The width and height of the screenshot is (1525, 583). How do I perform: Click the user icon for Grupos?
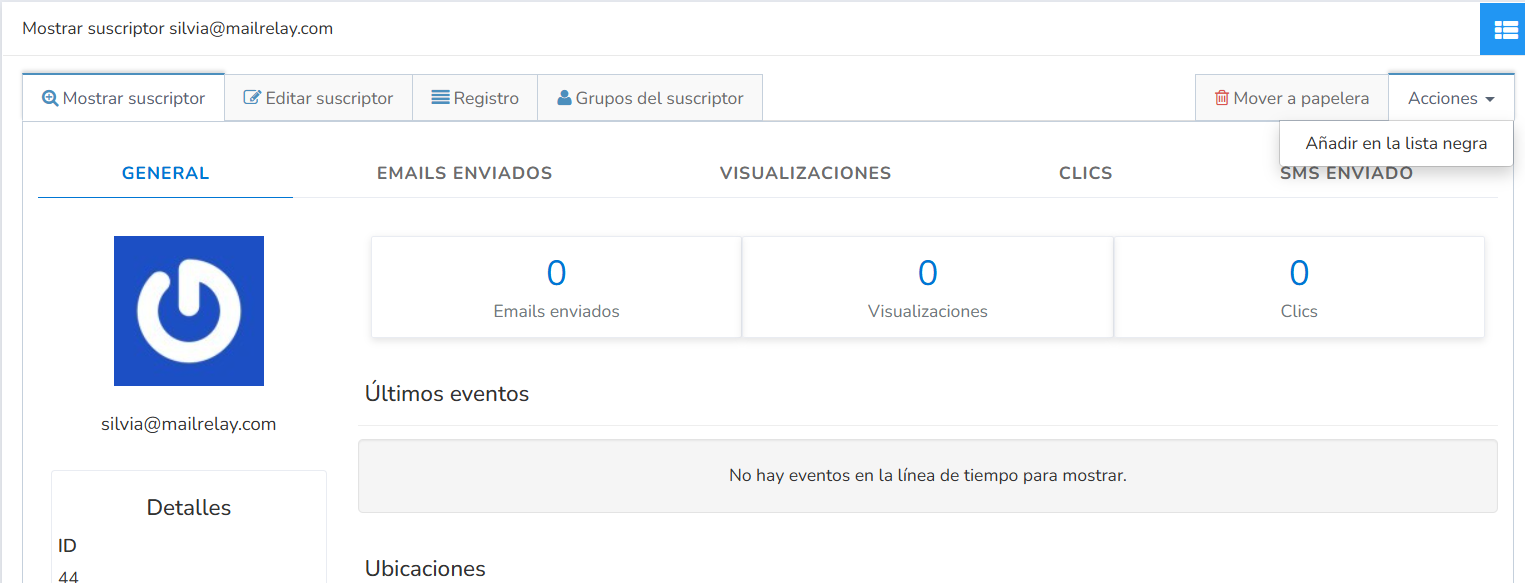[564, 98]
